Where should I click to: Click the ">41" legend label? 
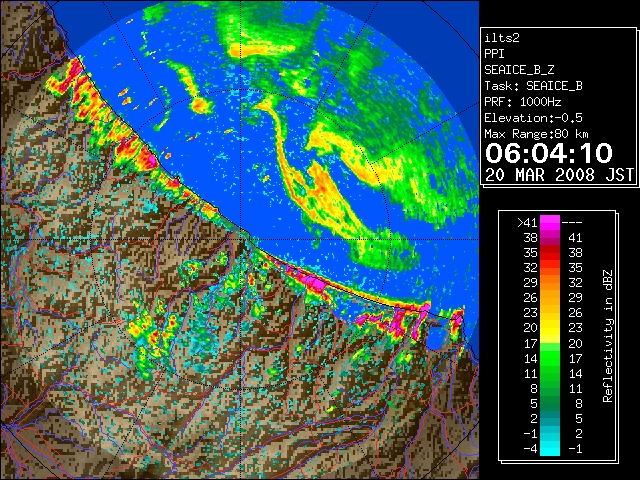tap(527, 223)
